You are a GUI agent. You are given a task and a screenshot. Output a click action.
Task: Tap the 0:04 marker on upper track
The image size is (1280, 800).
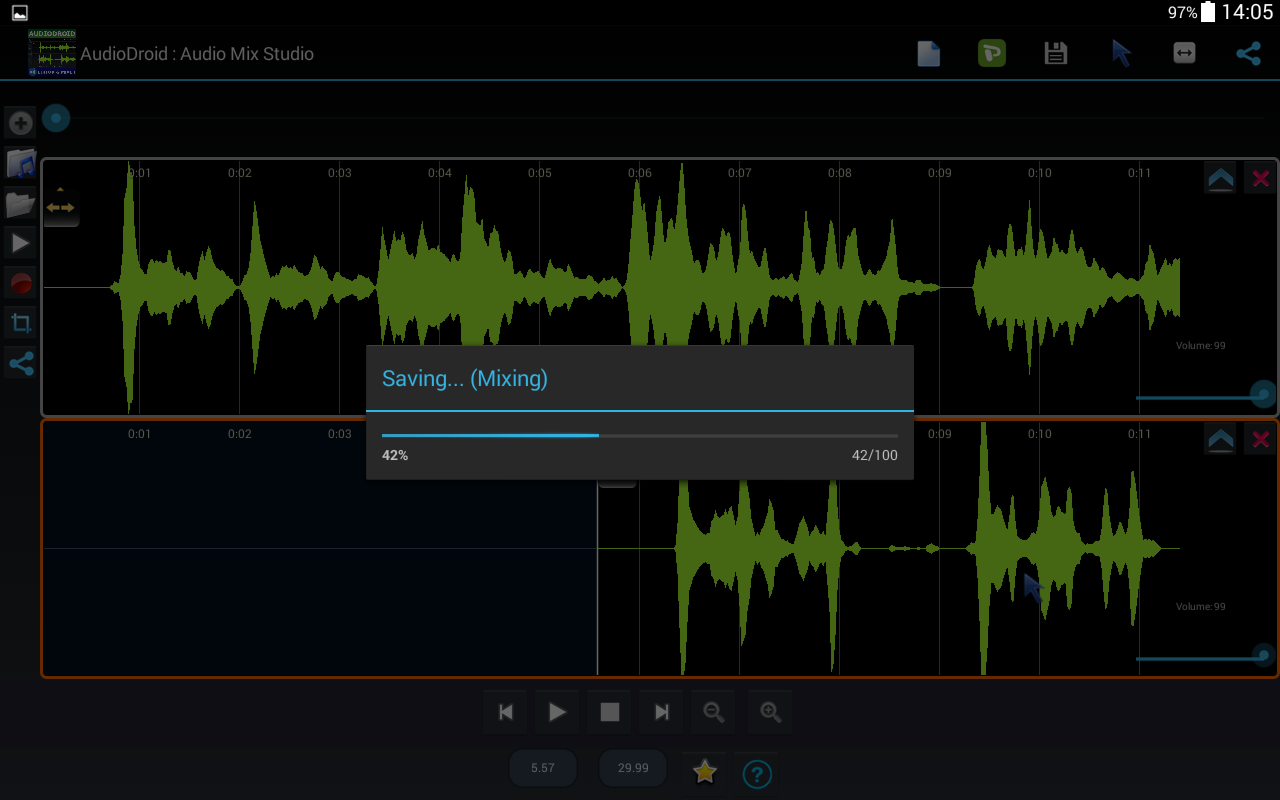(440, 173)
